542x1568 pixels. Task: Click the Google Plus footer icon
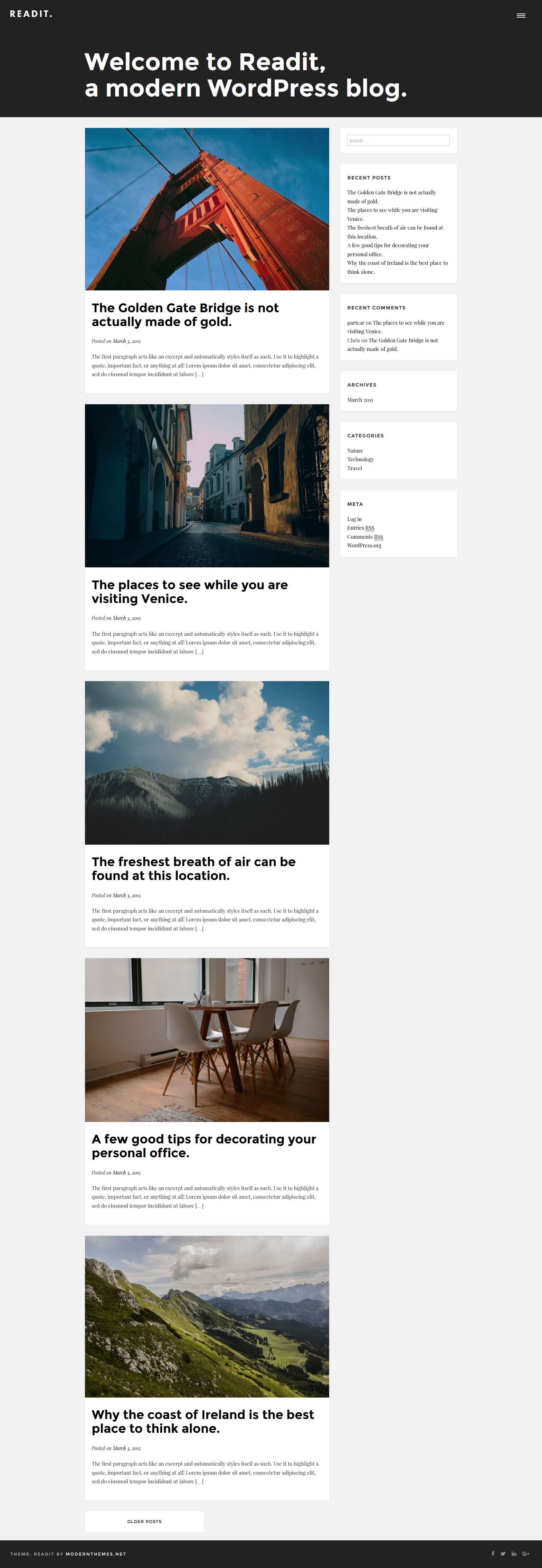click(x=526, y=1553)
